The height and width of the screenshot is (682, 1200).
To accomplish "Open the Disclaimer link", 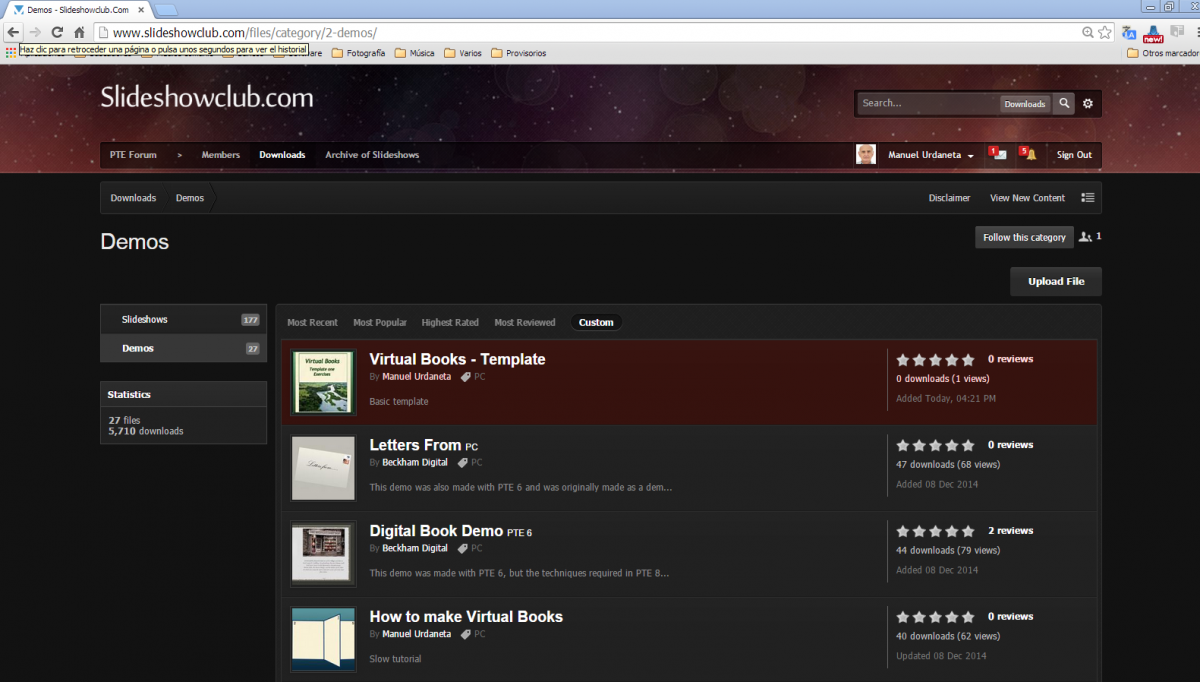I will click(x=949, y=198).
